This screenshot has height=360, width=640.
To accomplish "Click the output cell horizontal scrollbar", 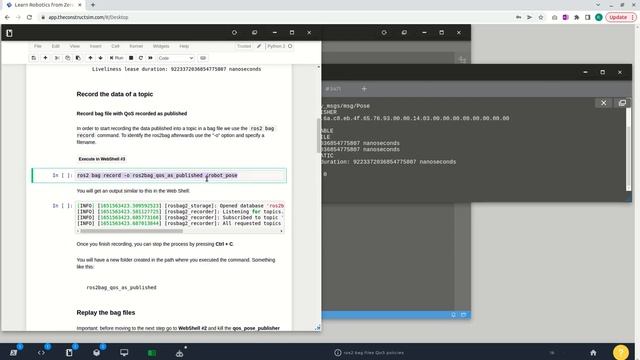I will click(131, 231).
